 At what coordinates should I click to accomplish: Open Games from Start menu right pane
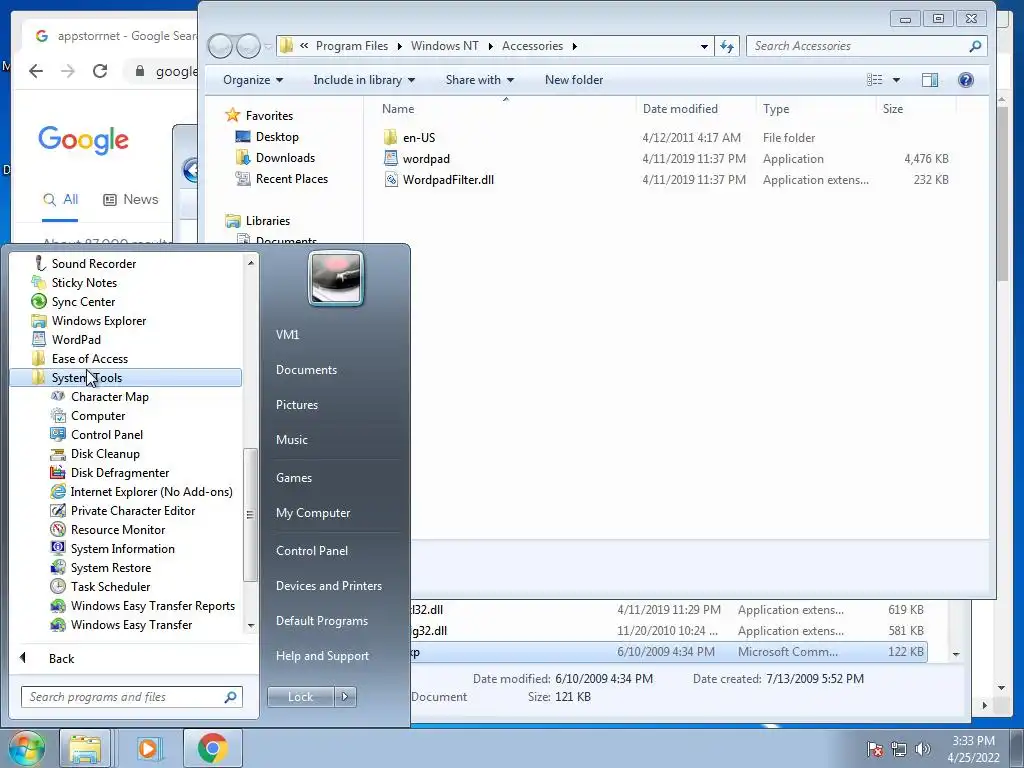[x=293, y=477]
